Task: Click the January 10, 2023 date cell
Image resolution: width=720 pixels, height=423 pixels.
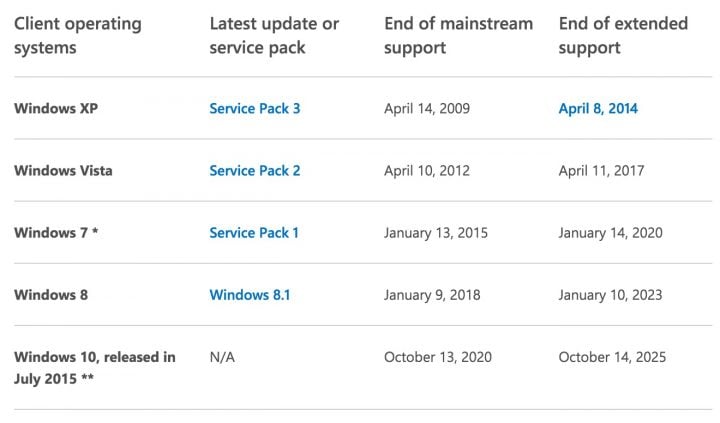Action: click(x=610, y=295)
